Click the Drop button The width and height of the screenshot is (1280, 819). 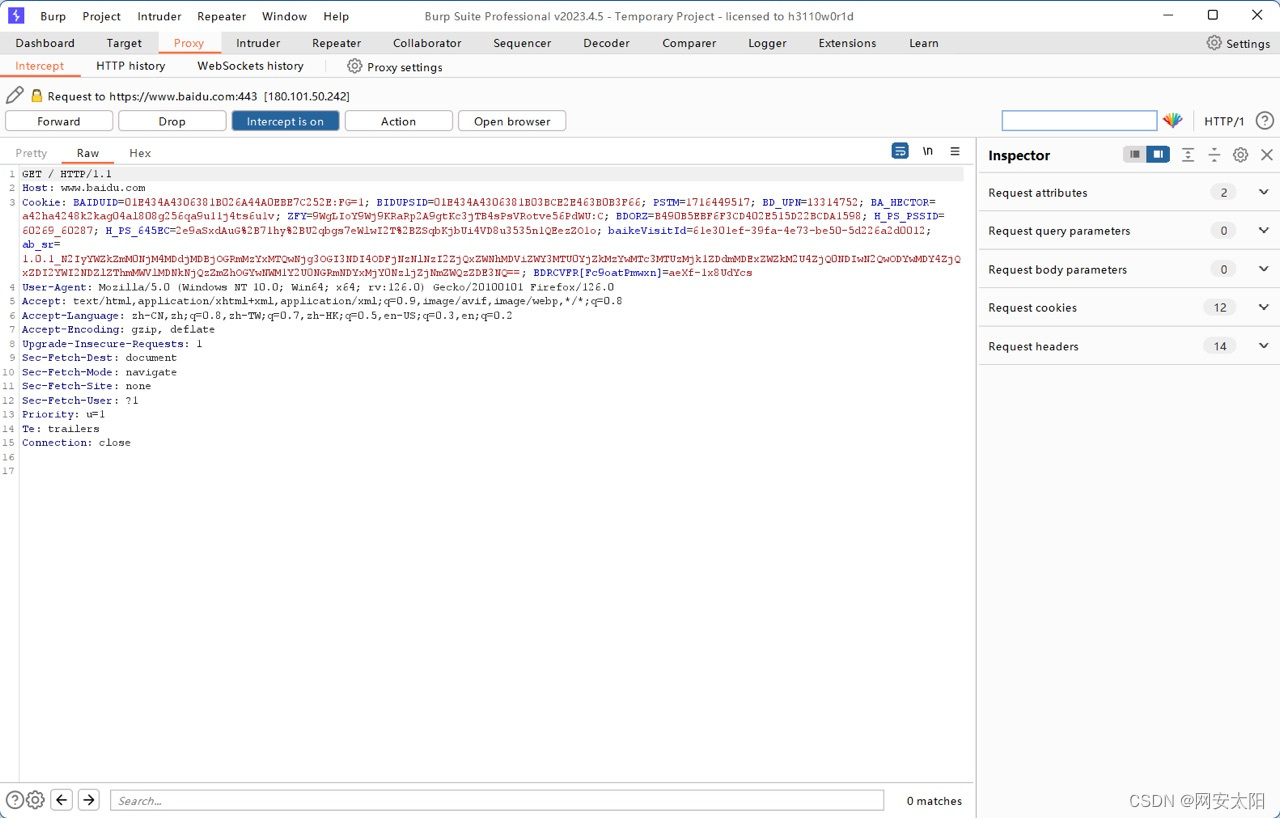172,121
